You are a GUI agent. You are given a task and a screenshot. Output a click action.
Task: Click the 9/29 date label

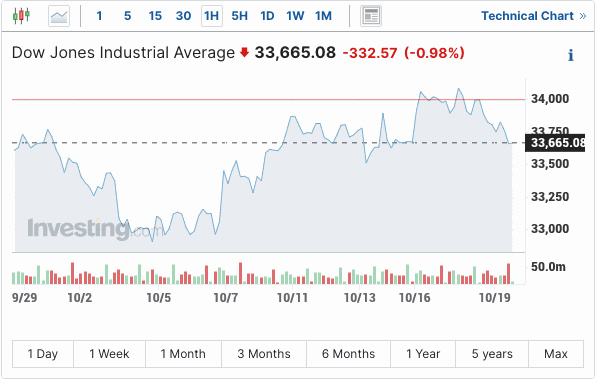coord(25,297)
